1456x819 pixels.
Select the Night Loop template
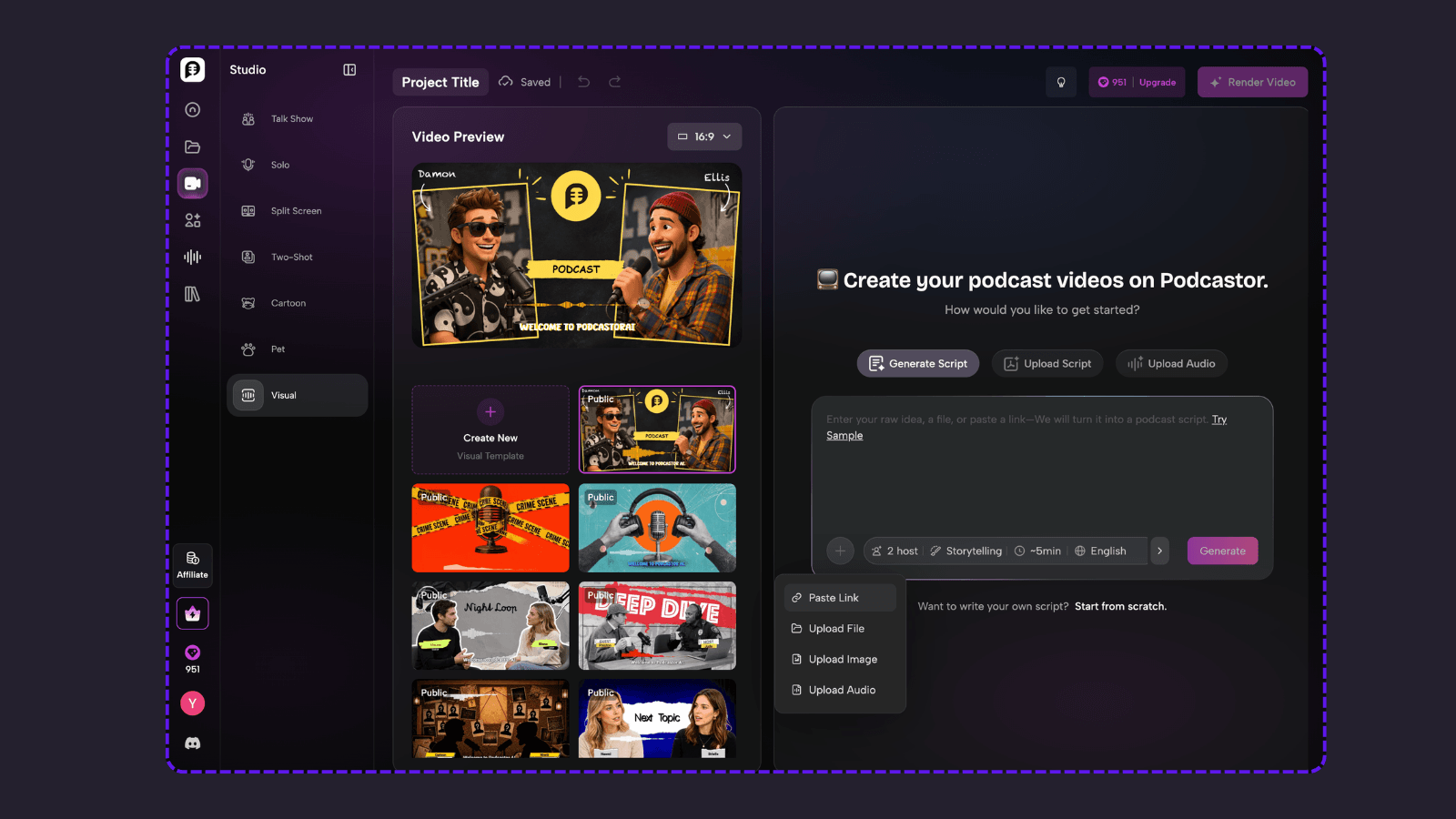(x=490, y=626)
